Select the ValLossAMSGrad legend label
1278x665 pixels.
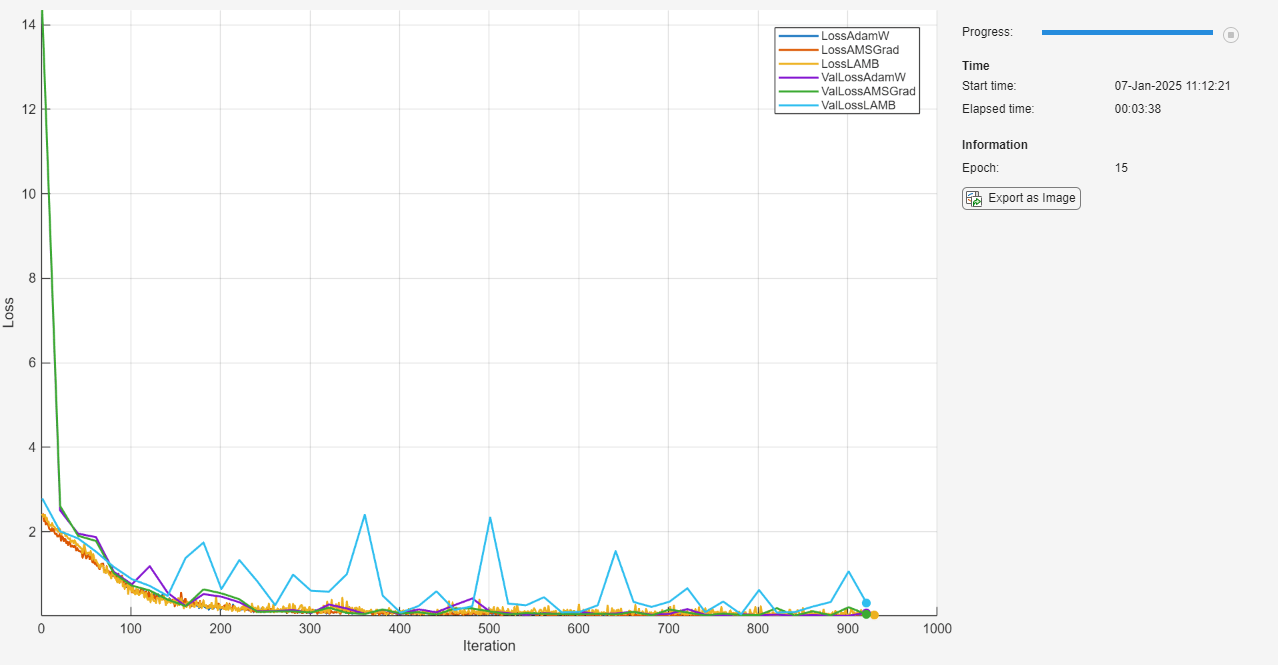coord(868,91)
